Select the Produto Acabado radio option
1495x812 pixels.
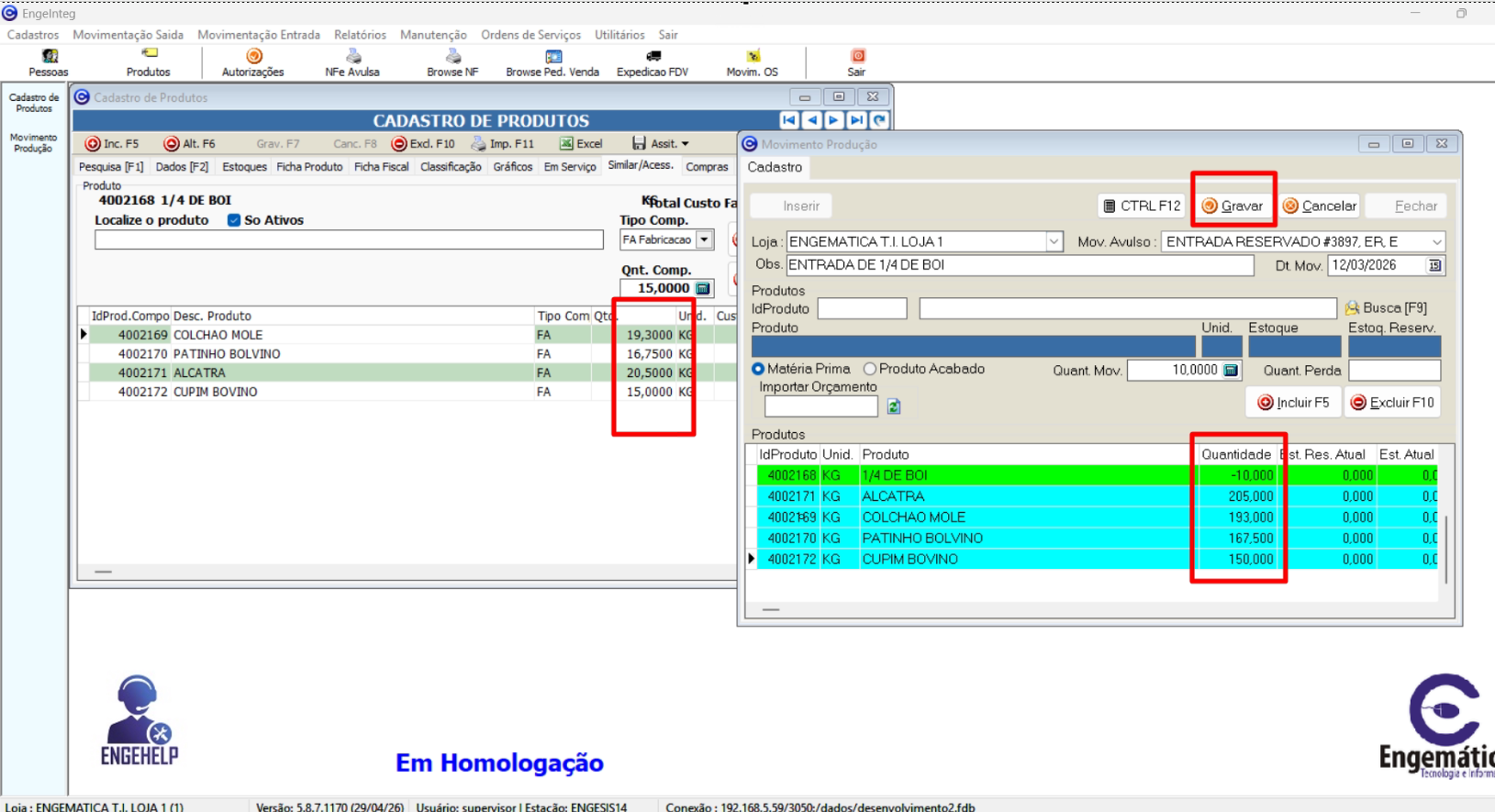(x=870, y=369)
